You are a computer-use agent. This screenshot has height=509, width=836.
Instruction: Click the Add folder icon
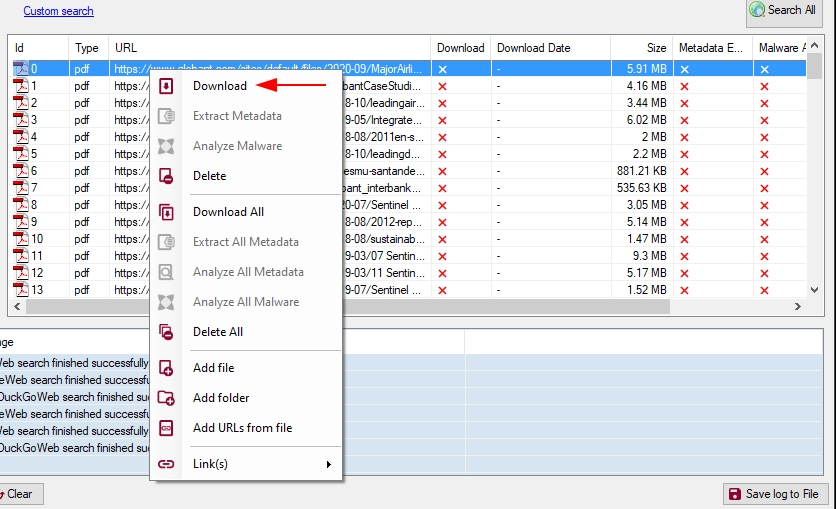point(167,398)
